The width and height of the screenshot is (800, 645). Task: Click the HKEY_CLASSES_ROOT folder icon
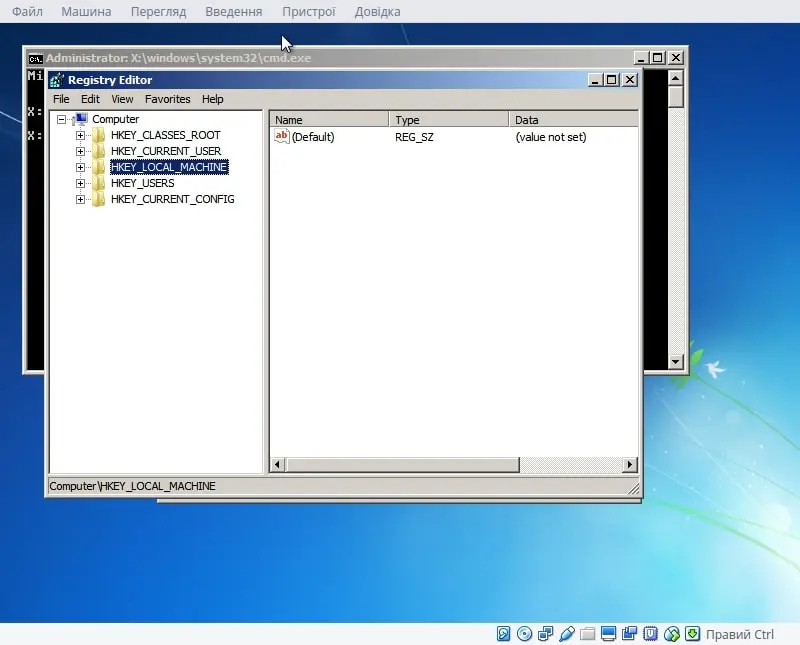point(98,135)
